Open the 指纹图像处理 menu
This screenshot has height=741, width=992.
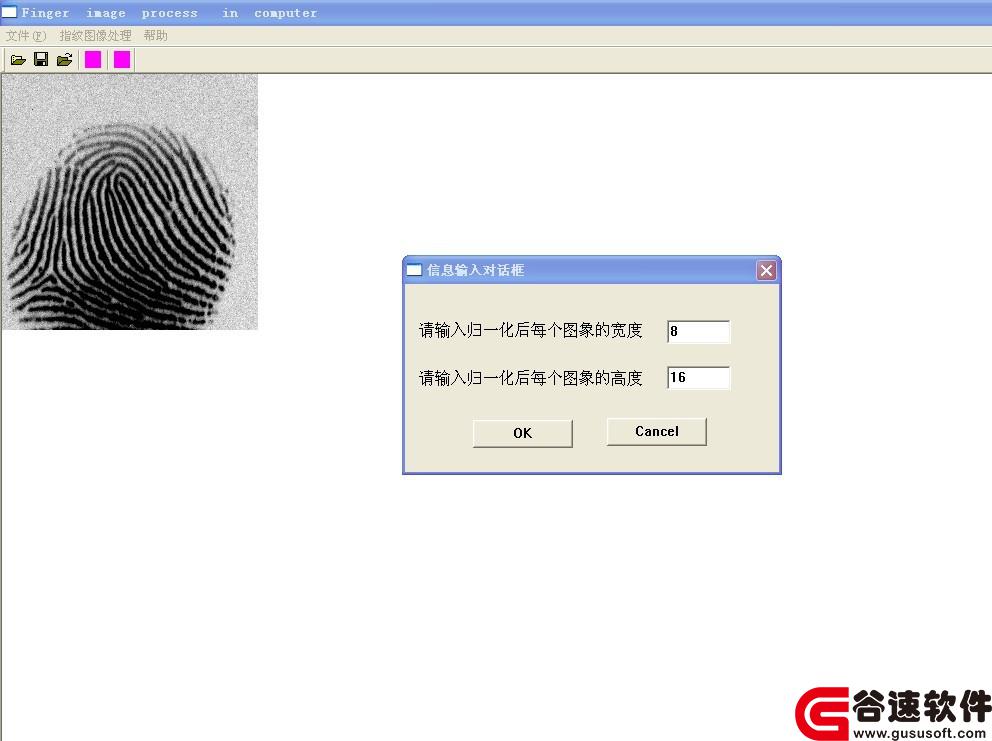(96, 35)
